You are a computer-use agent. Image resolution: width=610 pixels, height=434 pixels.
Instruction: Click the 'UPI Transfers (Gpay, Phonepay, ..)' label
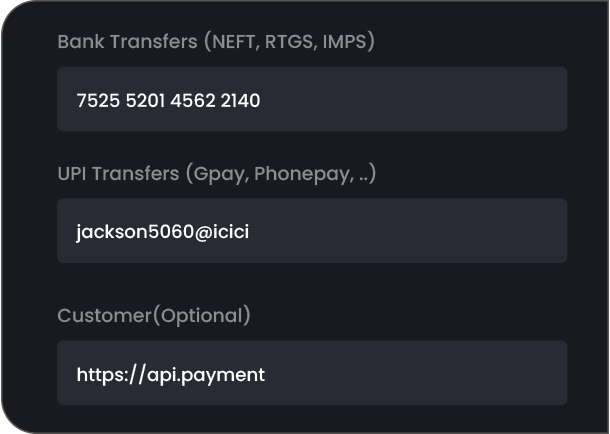tap(216, 173)
